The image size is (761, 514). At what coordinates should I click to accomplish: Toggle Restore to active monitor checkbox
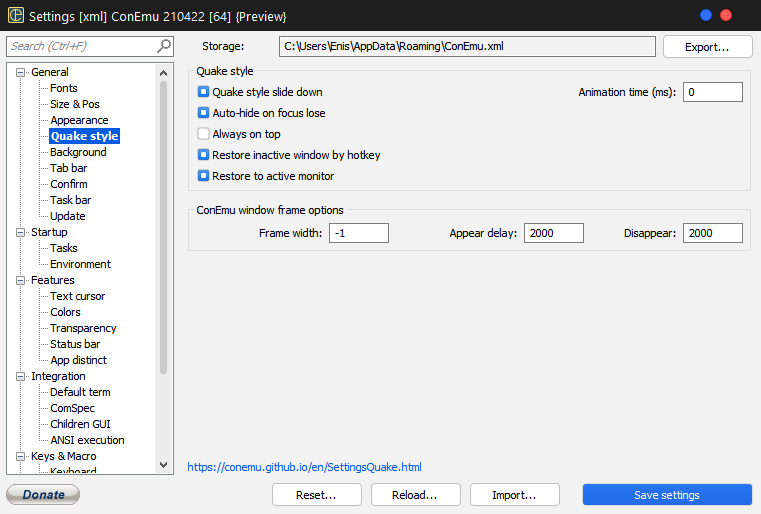203,176
